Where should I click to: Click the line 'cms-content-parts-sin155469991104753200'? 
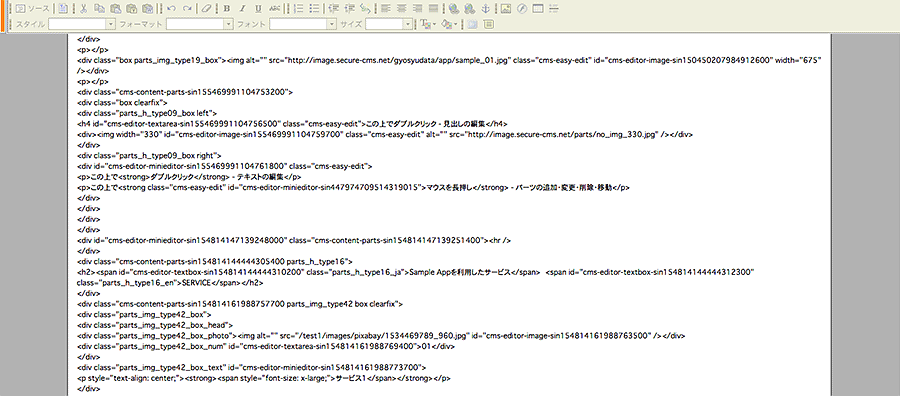[x=185, y=92]
